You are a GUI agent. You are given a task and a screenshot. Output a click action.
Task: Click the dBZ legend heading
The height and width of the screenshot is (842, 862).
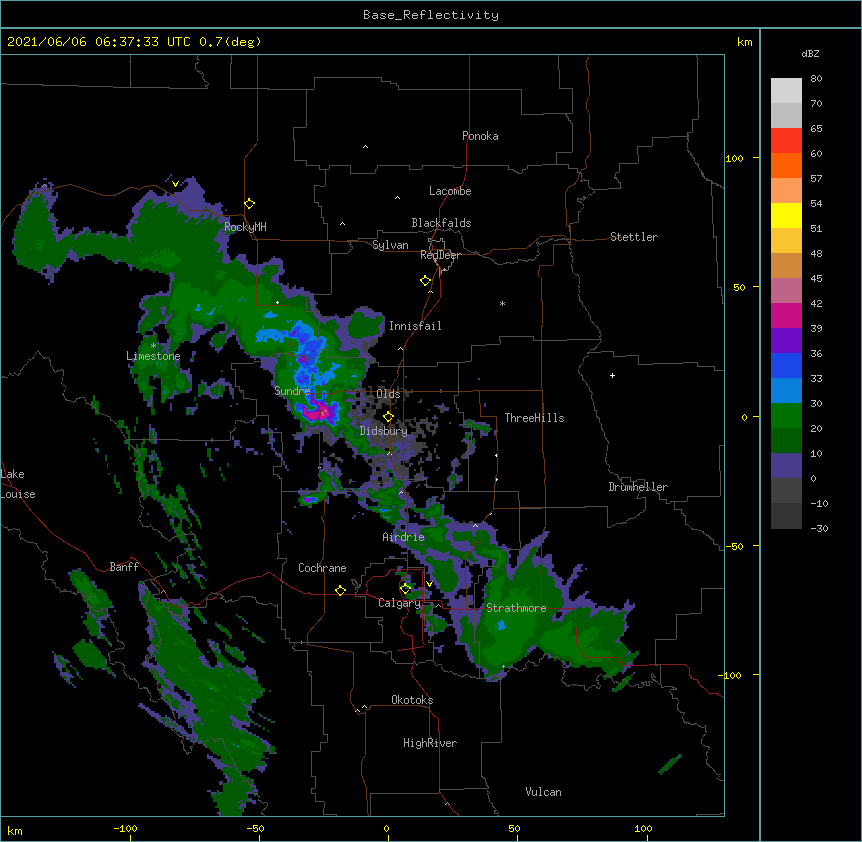(x=810, y=53)
